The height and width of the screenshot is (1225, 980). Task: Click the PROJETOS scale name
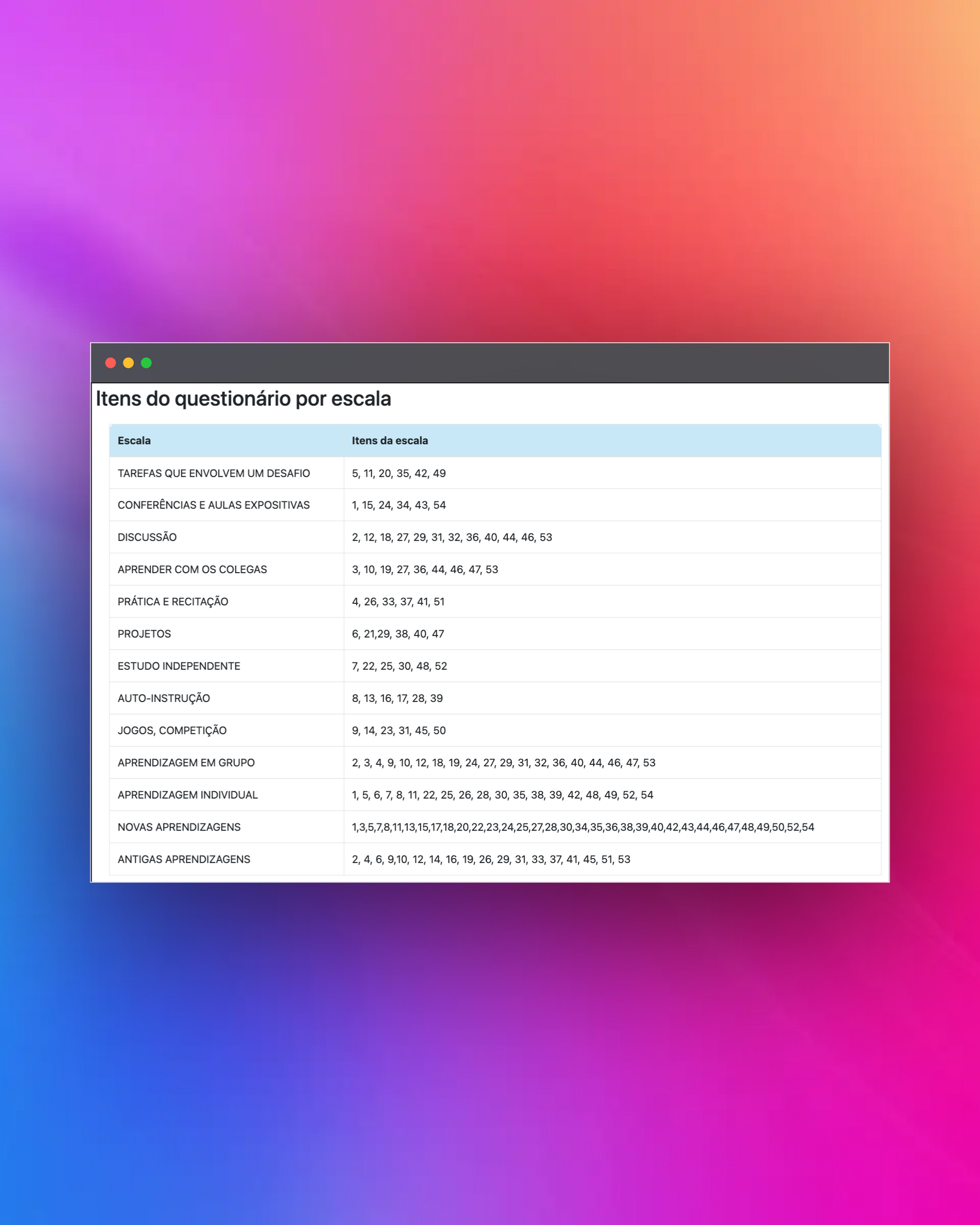(x=144, y=634)
